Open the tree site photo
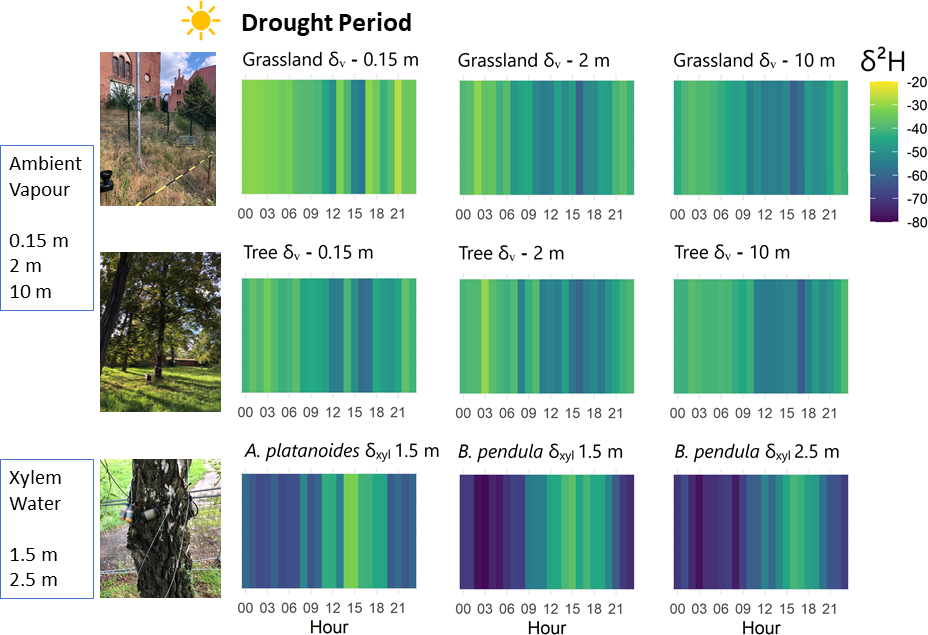Screen dimensions: 928x635 coord(157,331)
